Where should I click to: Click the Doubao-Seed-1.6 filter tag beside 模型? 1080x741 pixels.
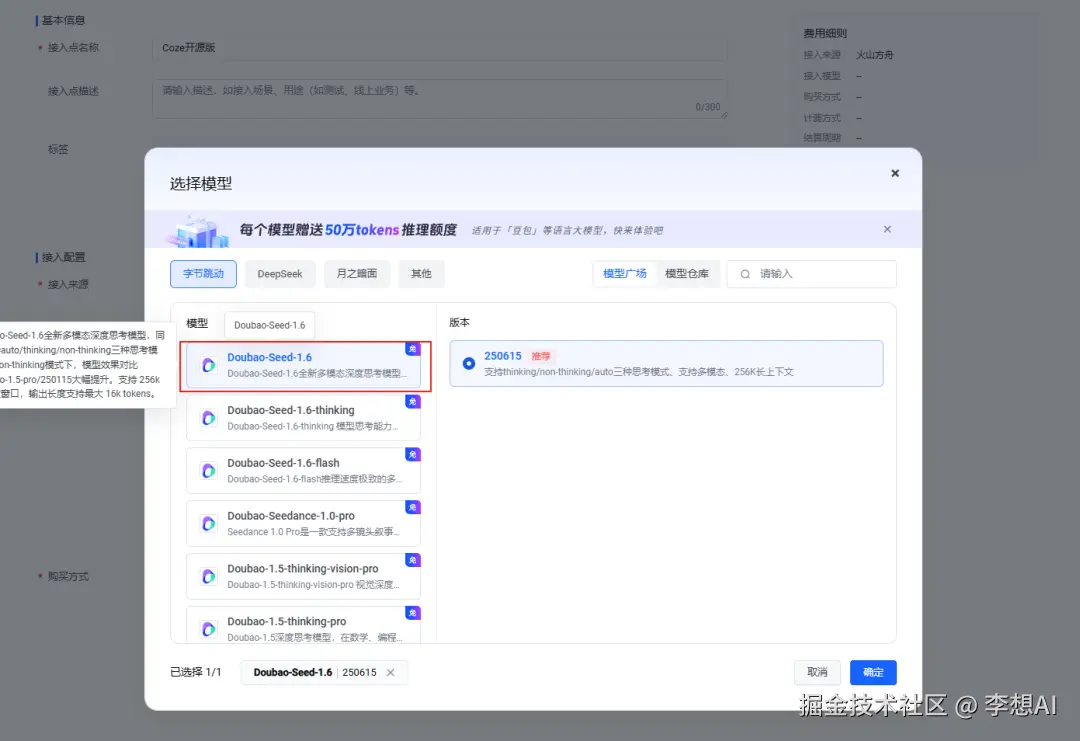click(269, 325)
